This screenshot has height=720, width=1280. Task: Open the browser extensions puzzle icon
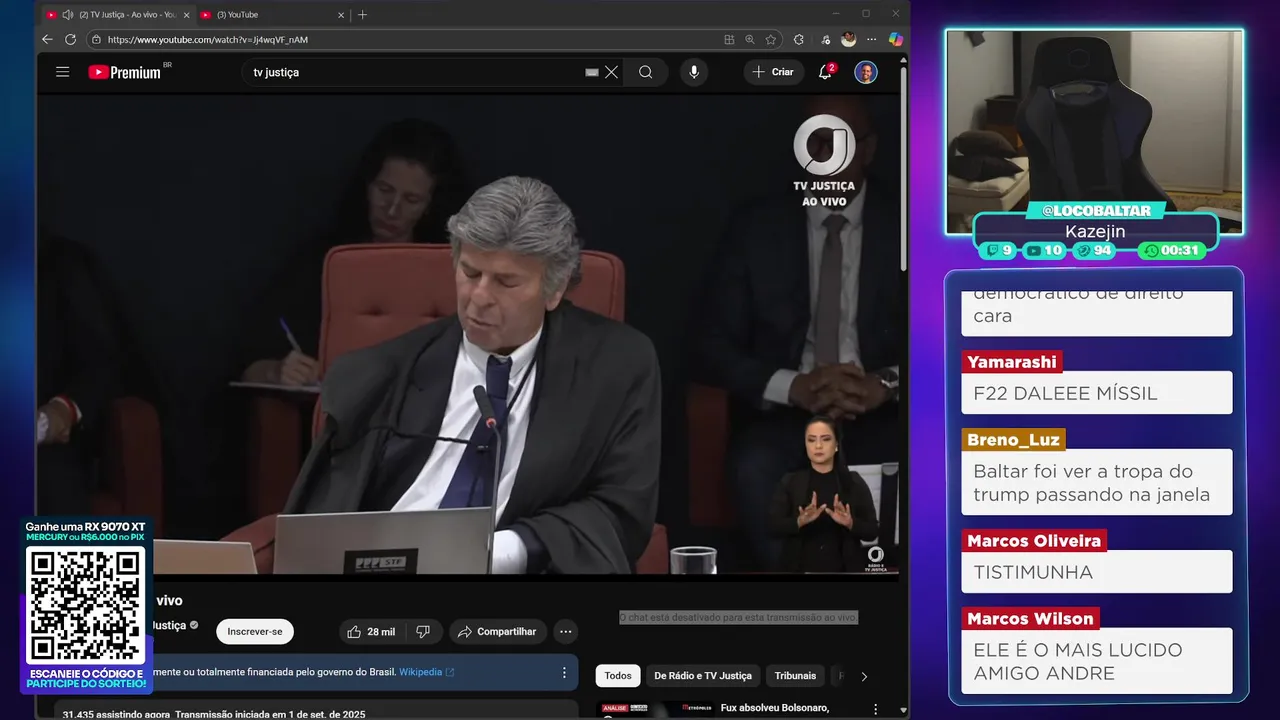tap(798, 40)
